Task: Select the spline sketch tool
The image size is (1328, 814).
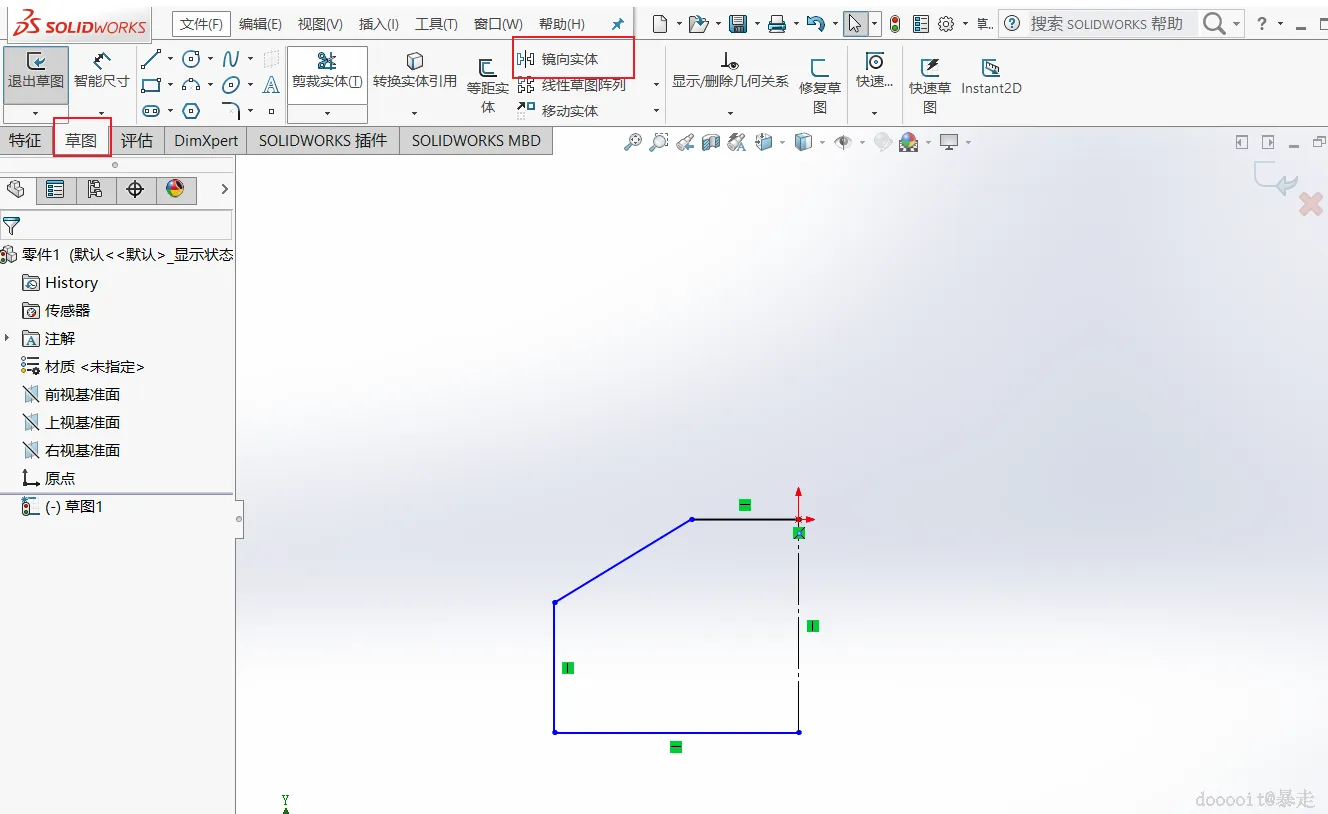Action: point(231,59)
